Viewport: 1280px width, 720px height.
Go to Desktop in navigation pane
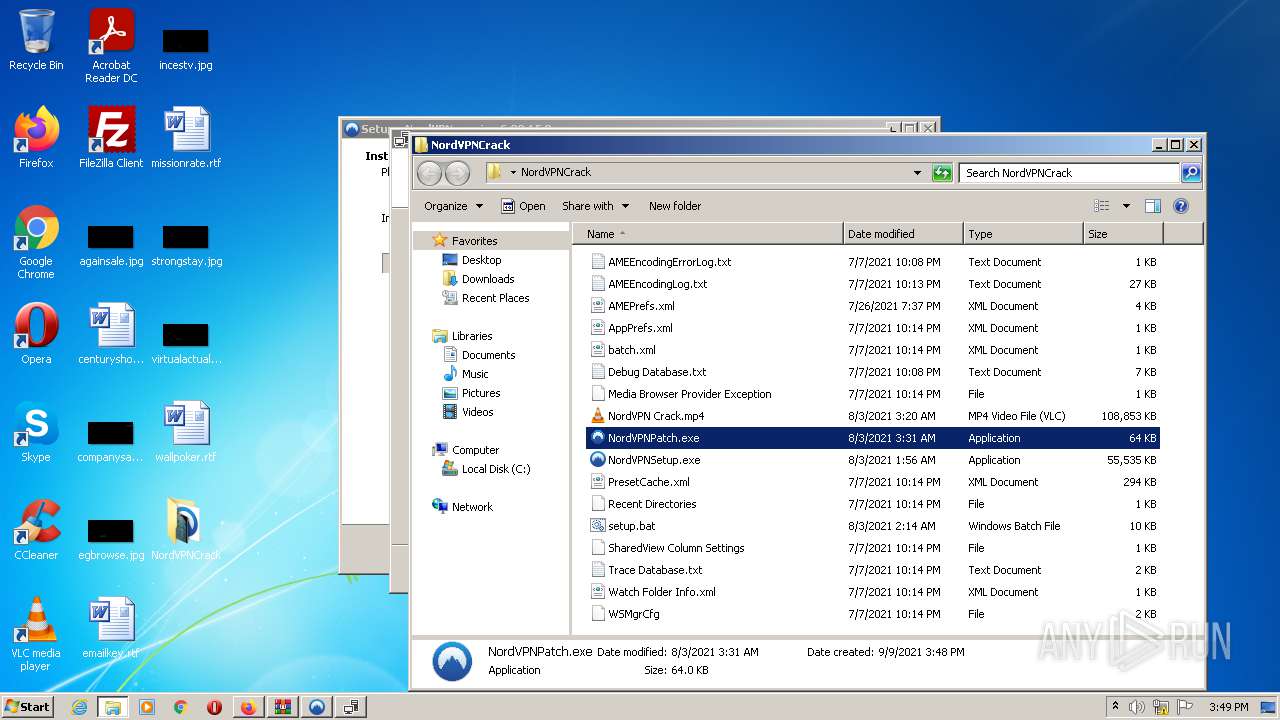[x=481, y=260]
